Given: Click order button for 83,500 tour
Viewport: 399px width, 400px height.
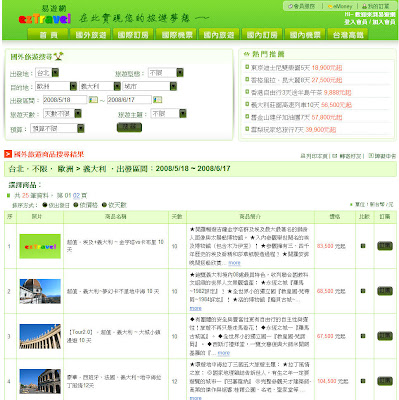Looking at the screenshot, I should [x=385, y=246].
